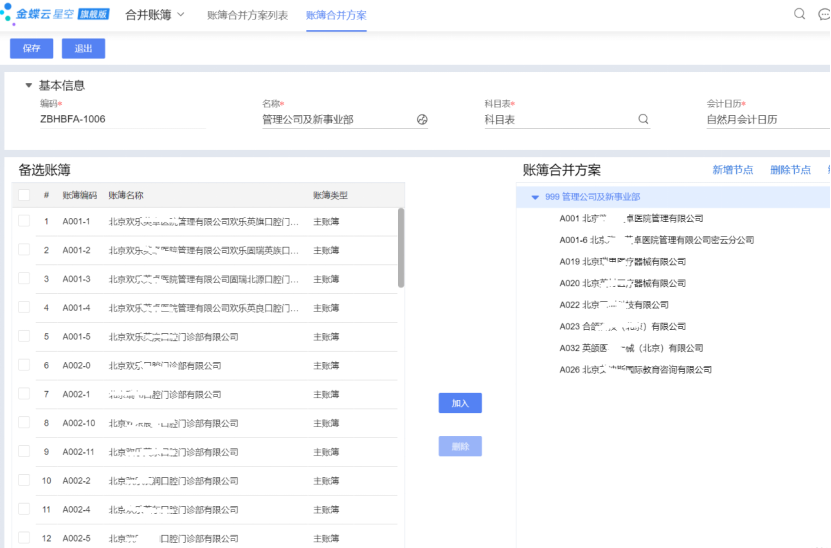The image size is (831, 548).
Task: Click the 账簿名称 column header
Action: click(x=126, y=195)
